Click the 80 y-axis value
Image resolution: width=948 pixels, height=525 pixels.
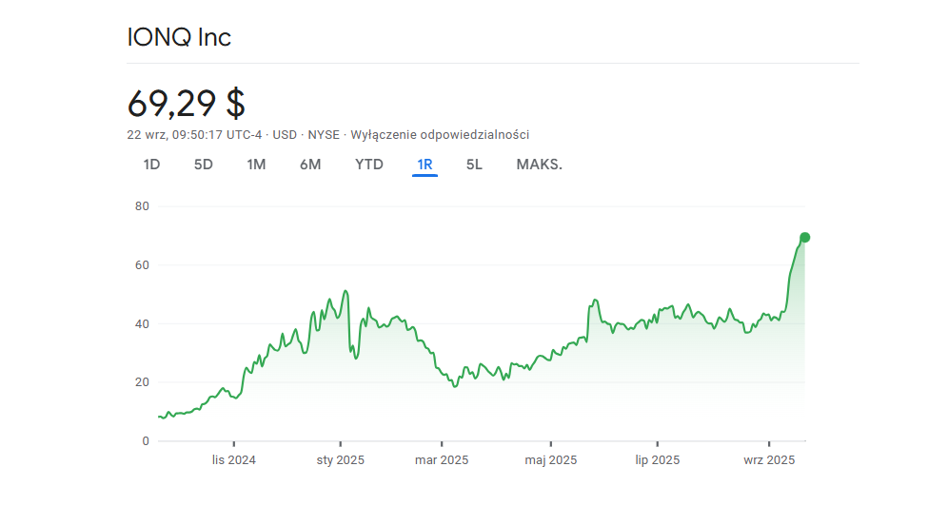click(142, 206)
